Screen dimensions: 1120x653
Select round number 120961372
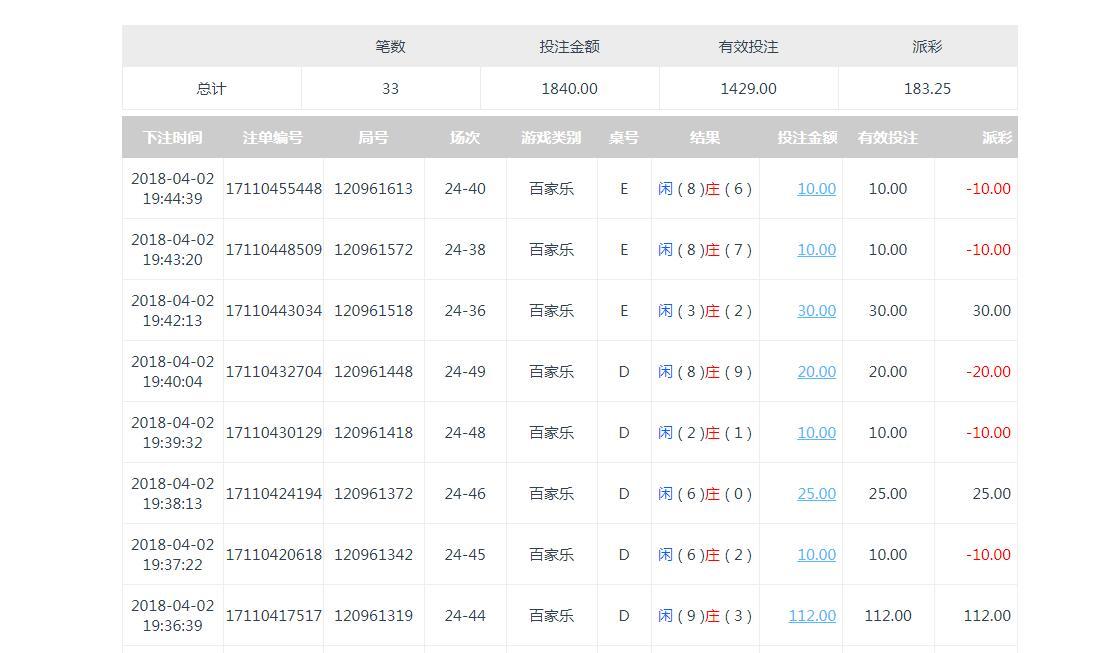(374, 494)
